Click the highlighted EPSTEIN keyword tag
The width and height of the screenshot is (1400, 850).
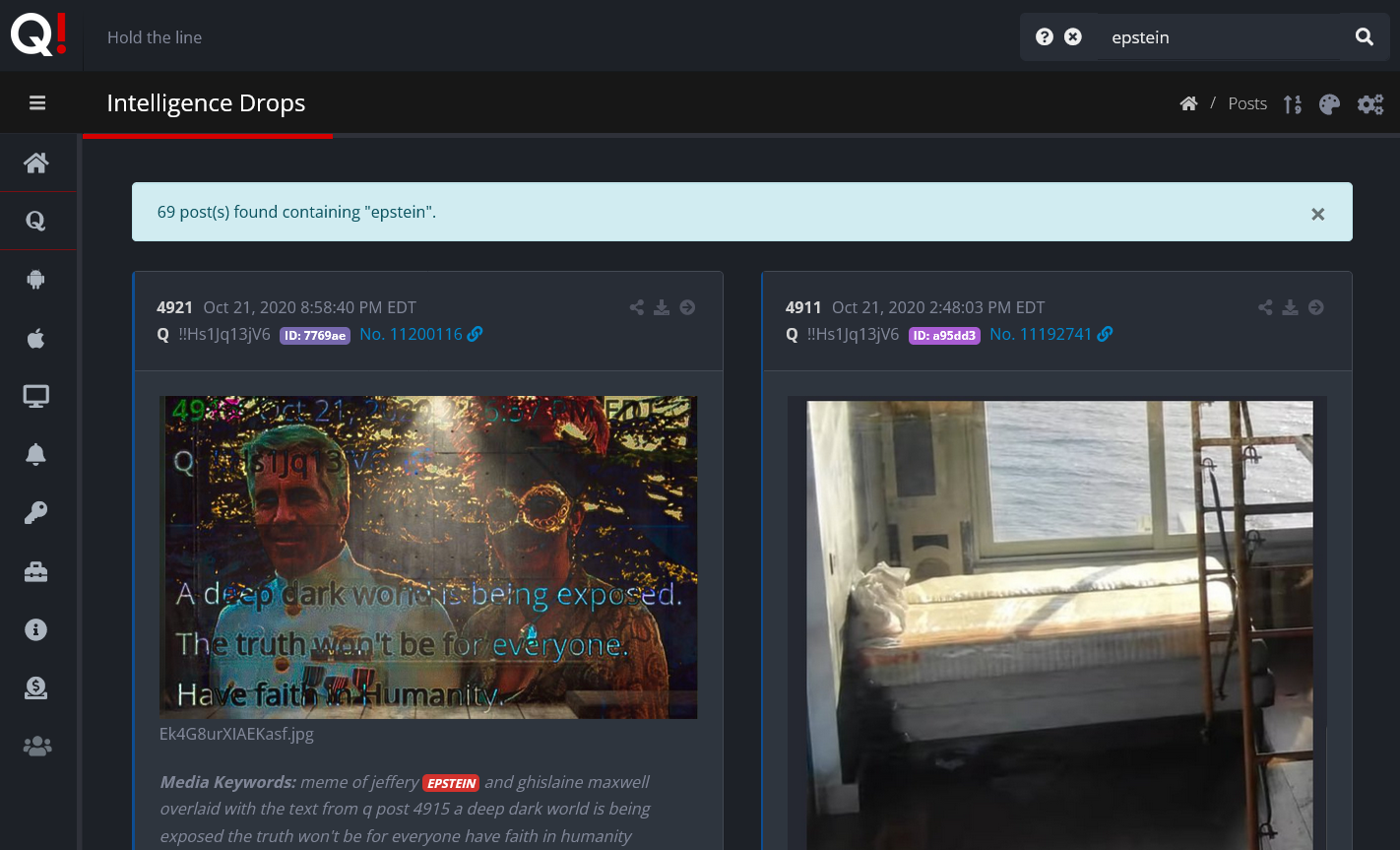coord(452,783)
